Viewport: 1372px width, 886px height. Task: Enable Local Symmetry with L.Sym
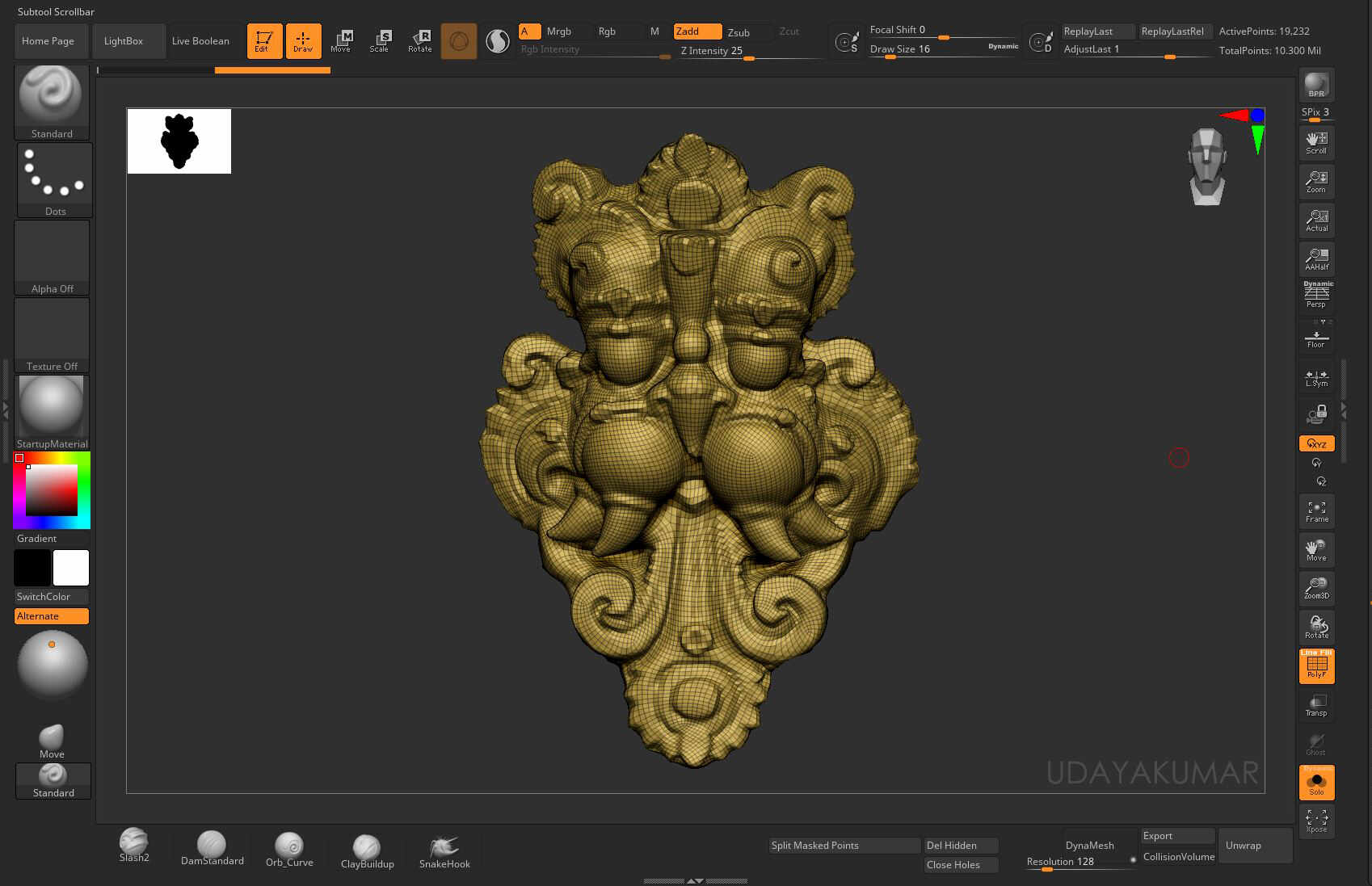point(1316,377)
